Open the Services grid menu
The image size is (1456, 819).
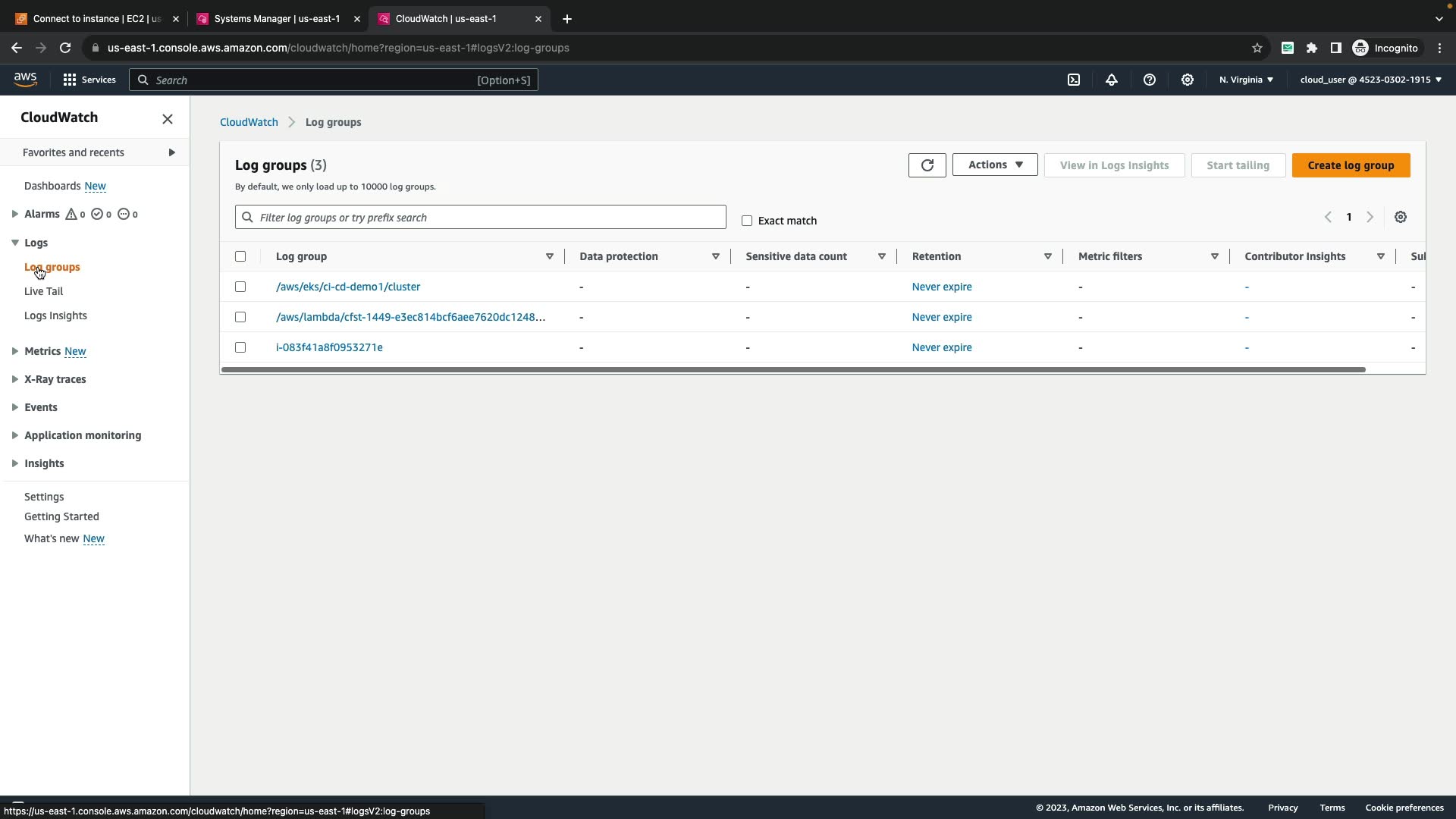[89, 80]
